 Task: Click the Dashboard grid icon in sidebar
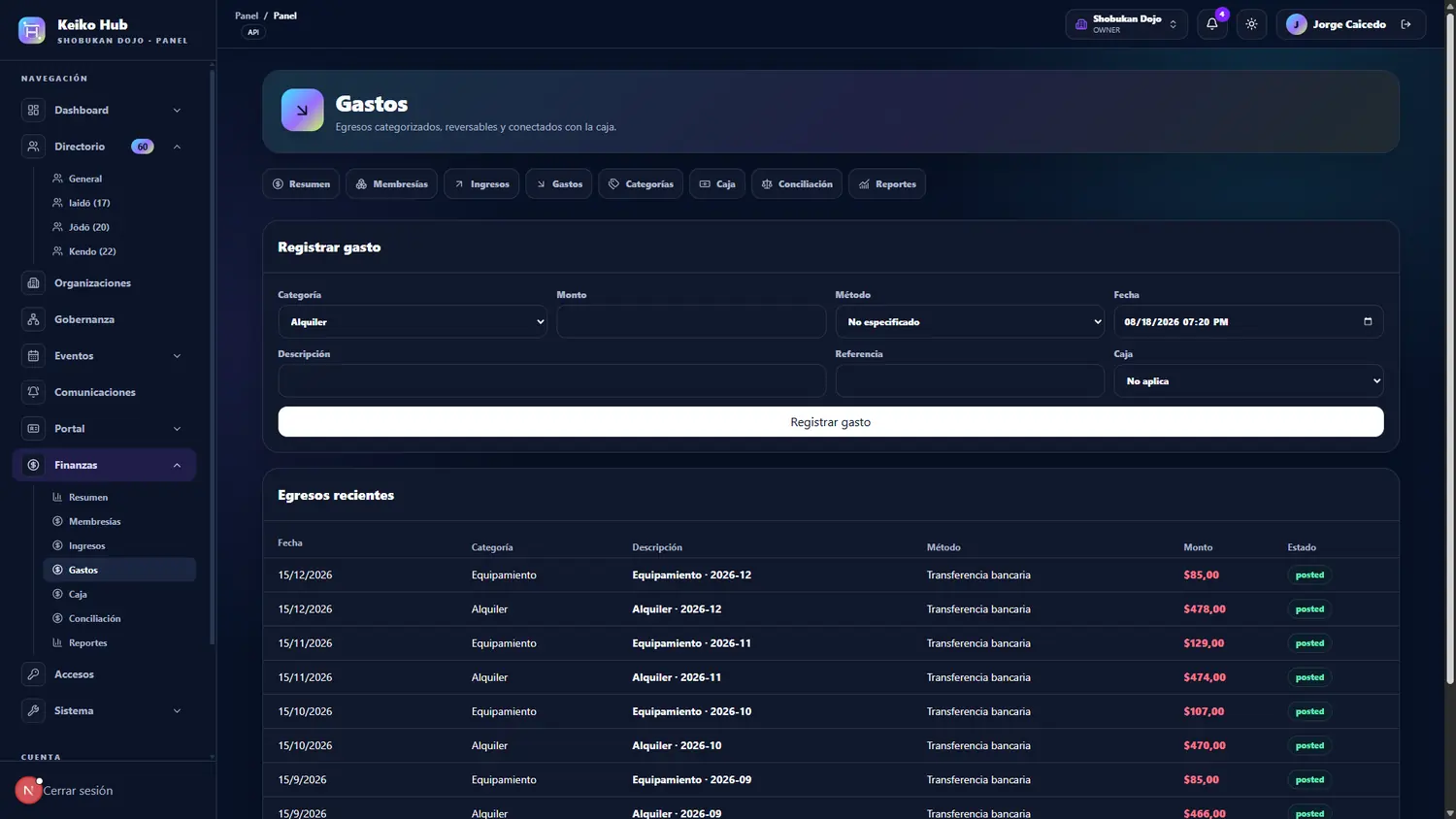coord(34,111)
